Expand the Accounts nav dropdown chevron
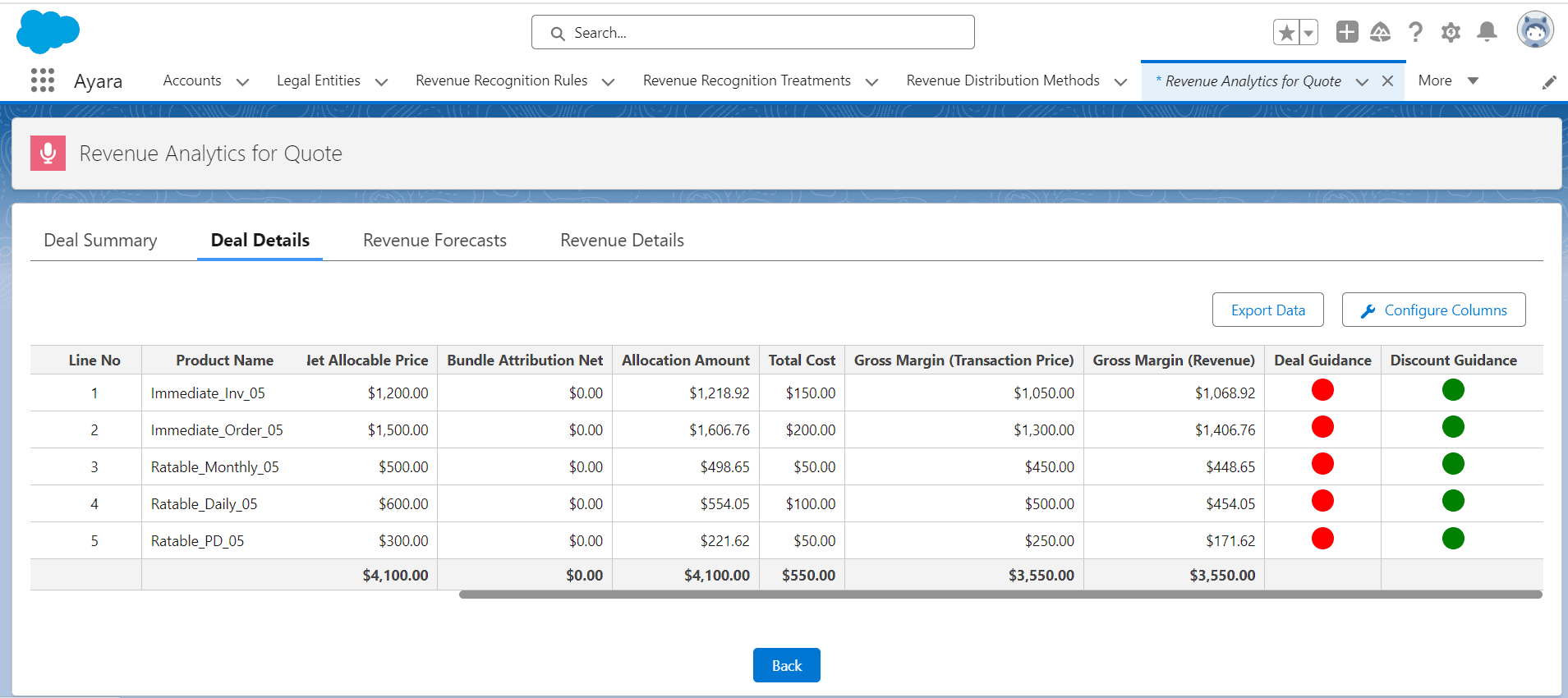 [x=242, y=81]
